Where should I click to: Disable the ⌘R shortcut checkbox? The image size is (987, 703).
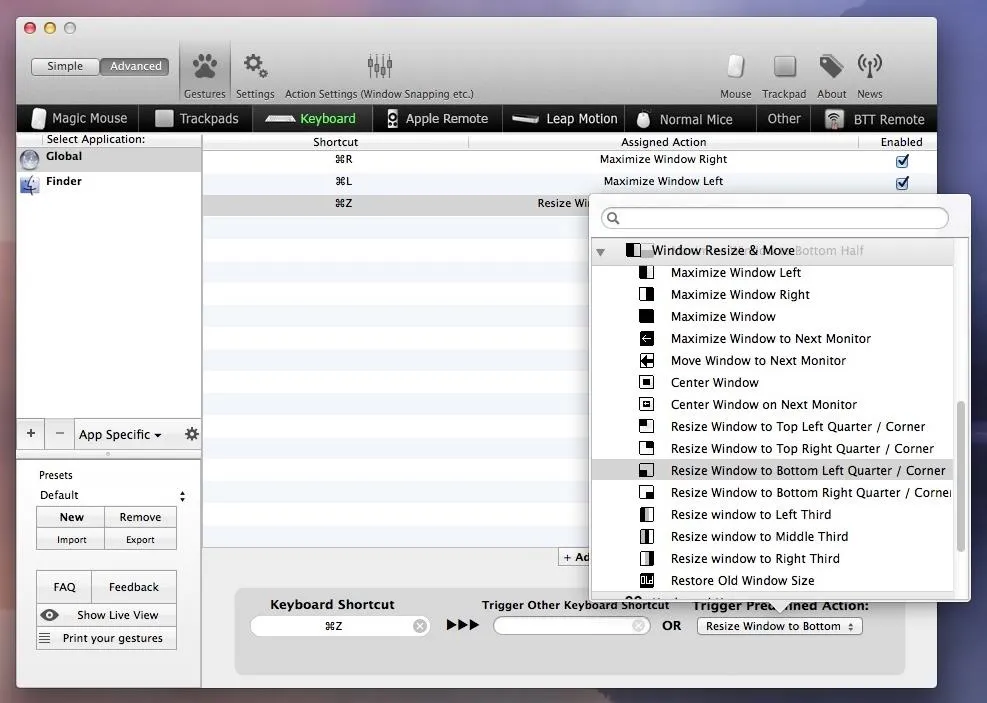coord(902,160)
